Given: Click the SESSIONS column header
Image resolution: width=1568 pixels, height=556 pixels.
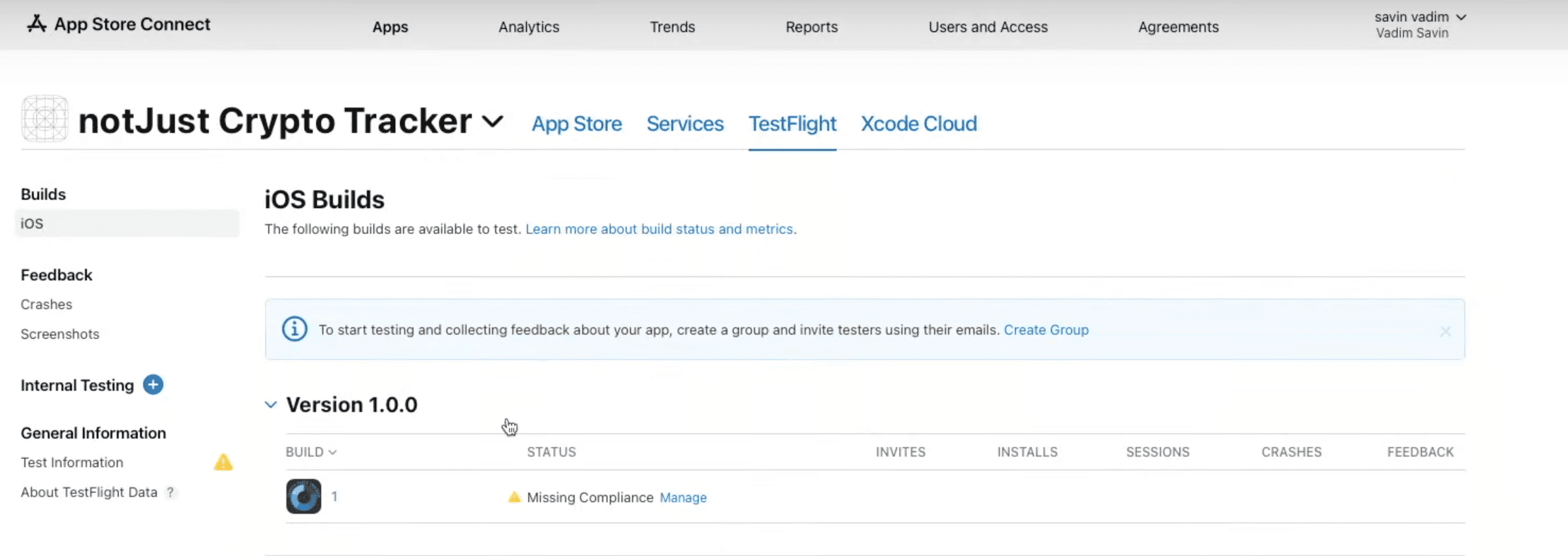Looking at the screenshot, I should 1158,452.
